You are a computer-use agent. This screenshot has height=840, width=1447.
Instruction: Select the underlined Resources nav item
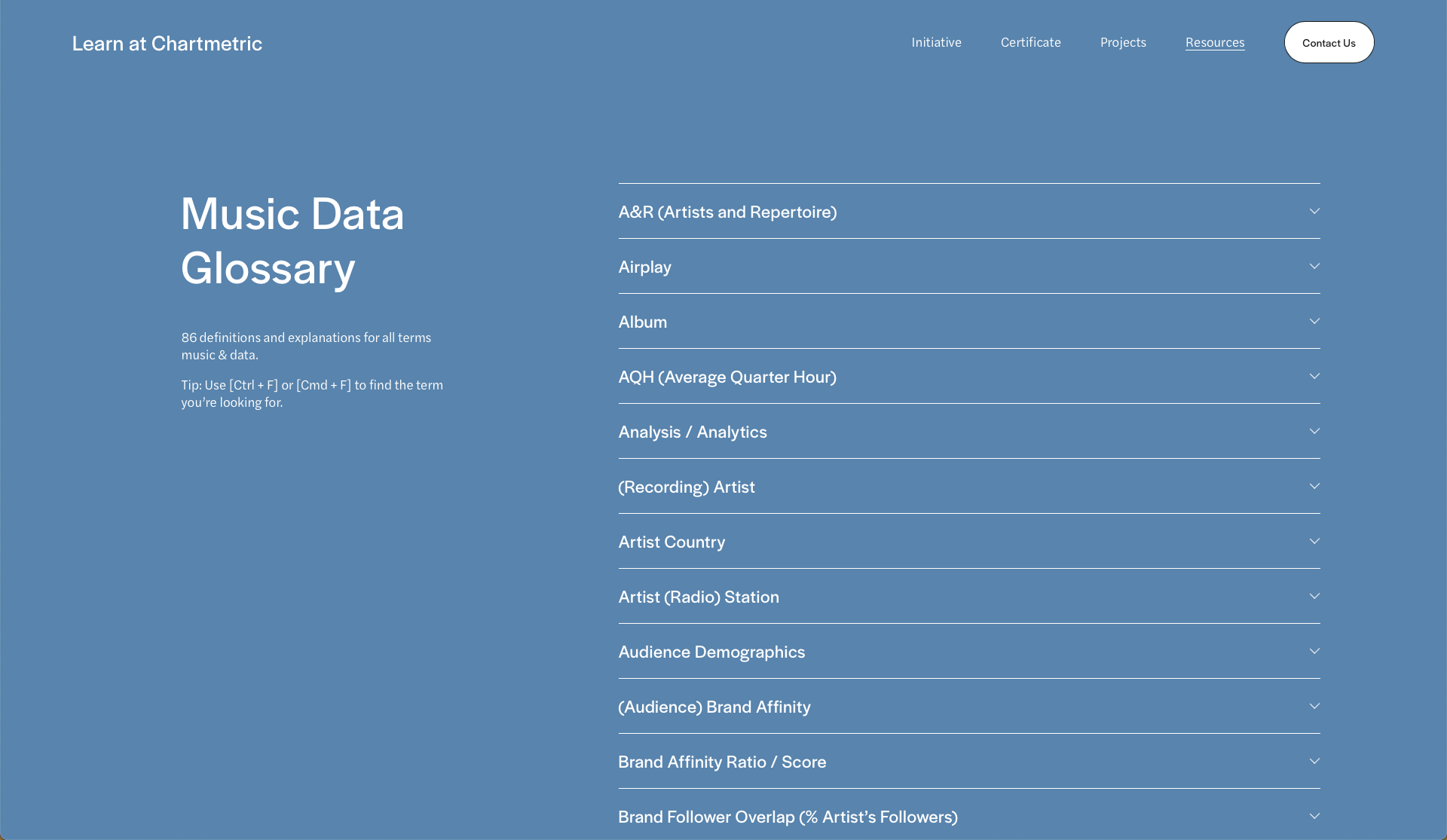point(1215,43)
